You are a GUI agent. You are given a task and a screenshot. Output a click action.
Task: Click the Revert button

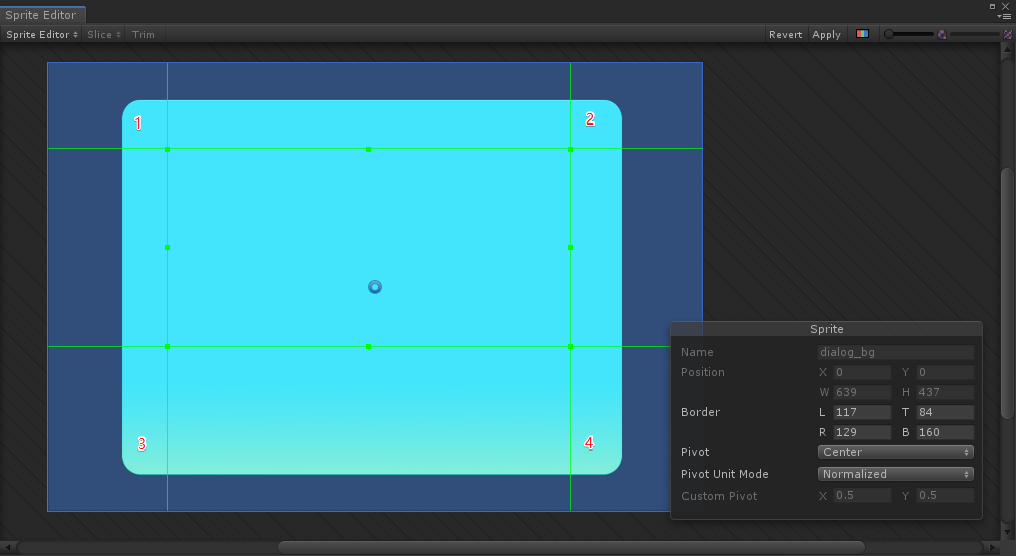(785, 34)
